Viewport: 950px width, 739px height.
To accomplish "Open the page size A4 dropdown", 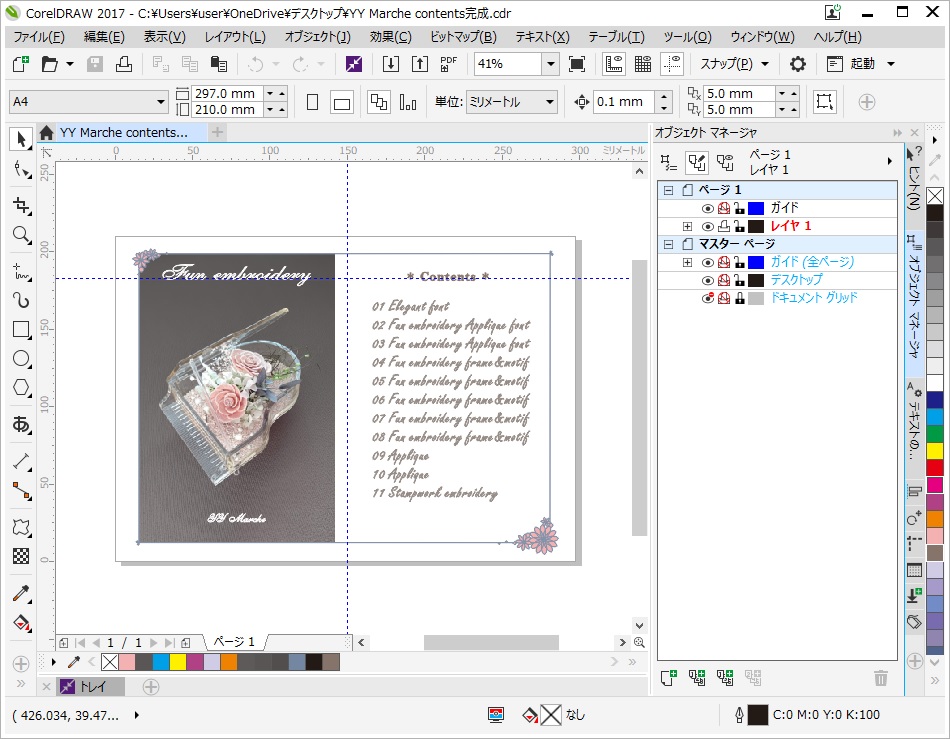I will pyautogui.click(x=161, y=102).
